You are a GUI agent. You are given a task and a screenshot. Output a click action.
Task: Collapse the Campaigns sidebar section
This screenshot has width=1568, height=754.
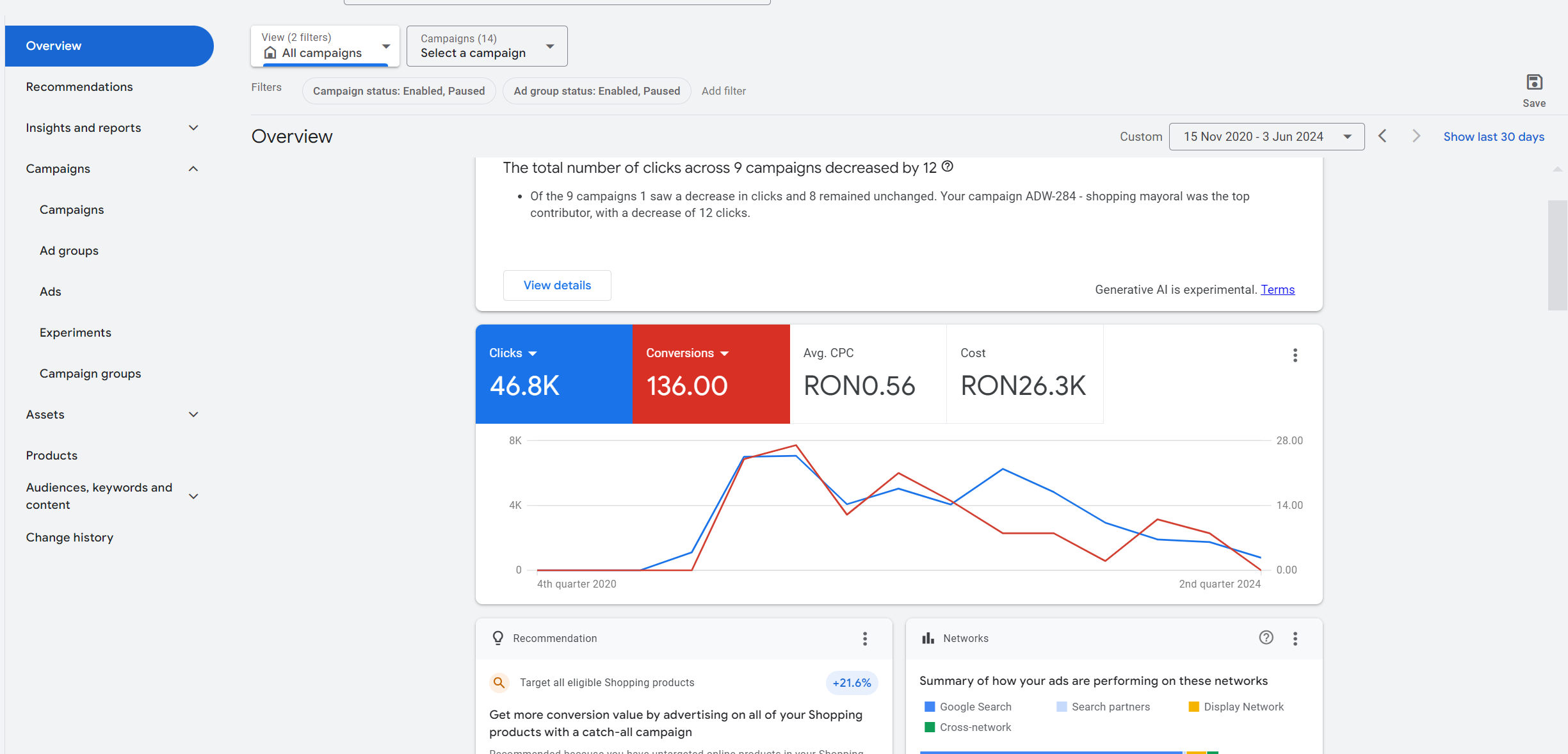[x=193, y=169]
